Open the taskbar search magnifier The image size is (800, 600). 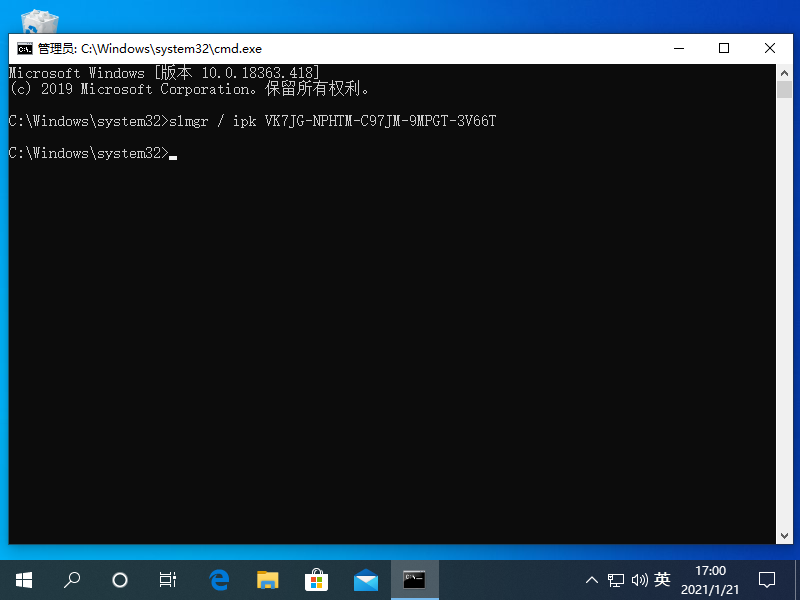pos(72,579)
